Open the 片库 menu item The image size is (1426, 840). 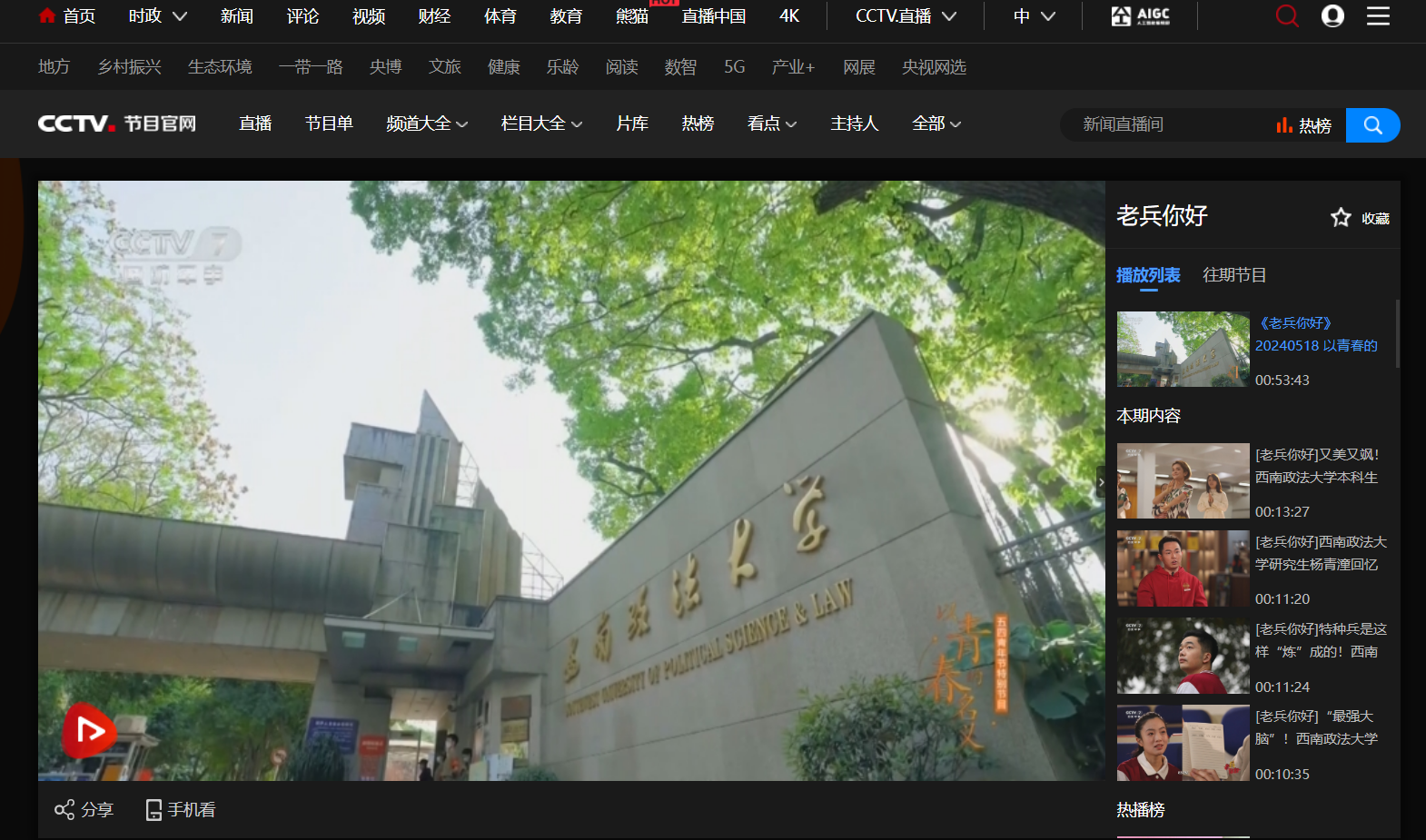[632, 124]
